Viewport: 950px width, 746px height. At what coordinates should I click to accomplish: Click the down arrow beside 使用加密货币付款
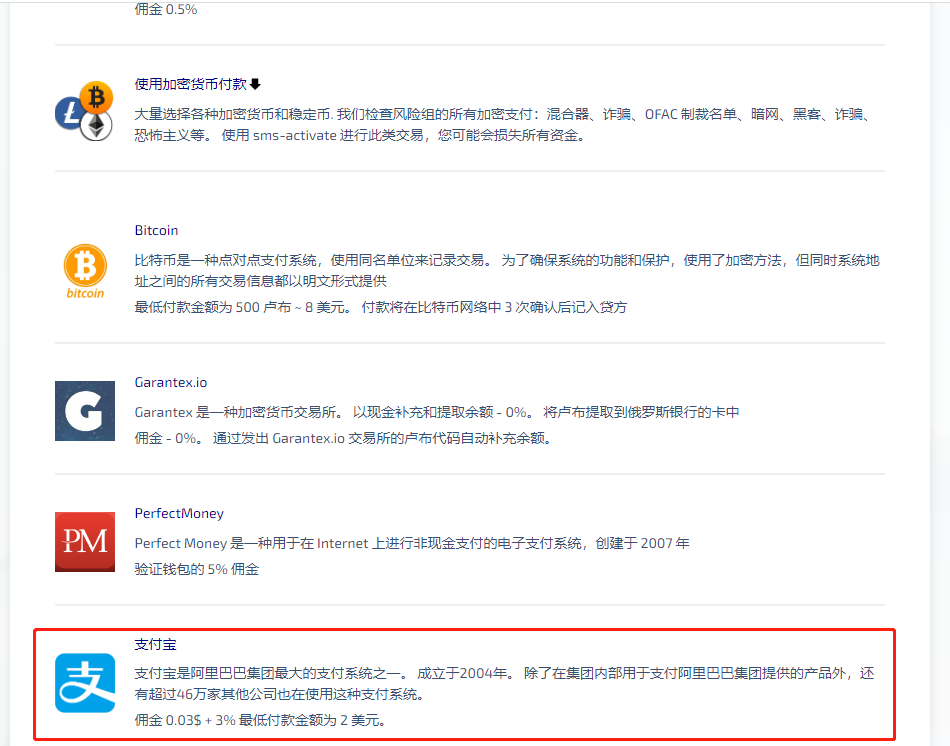(x=255, y=85)
